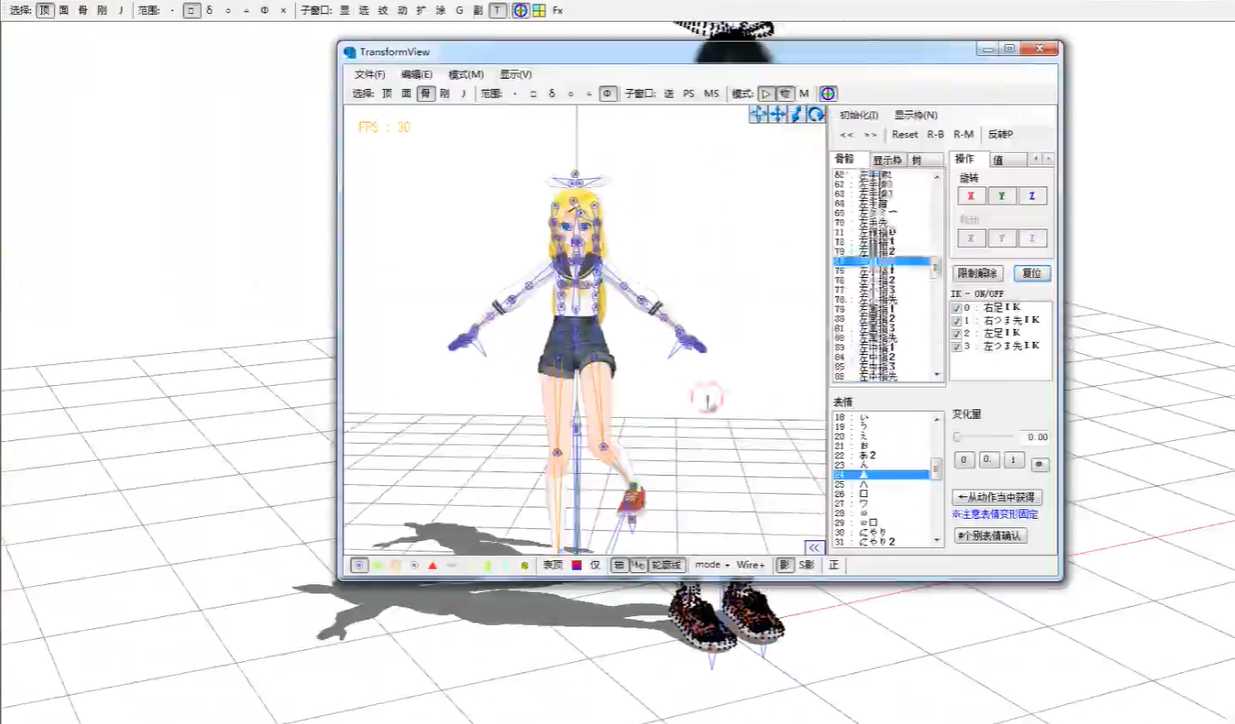The image size is (1235, 724).
Task: Open the 显示(V) menu in TransformView
Action: click(x=516, y=75)
